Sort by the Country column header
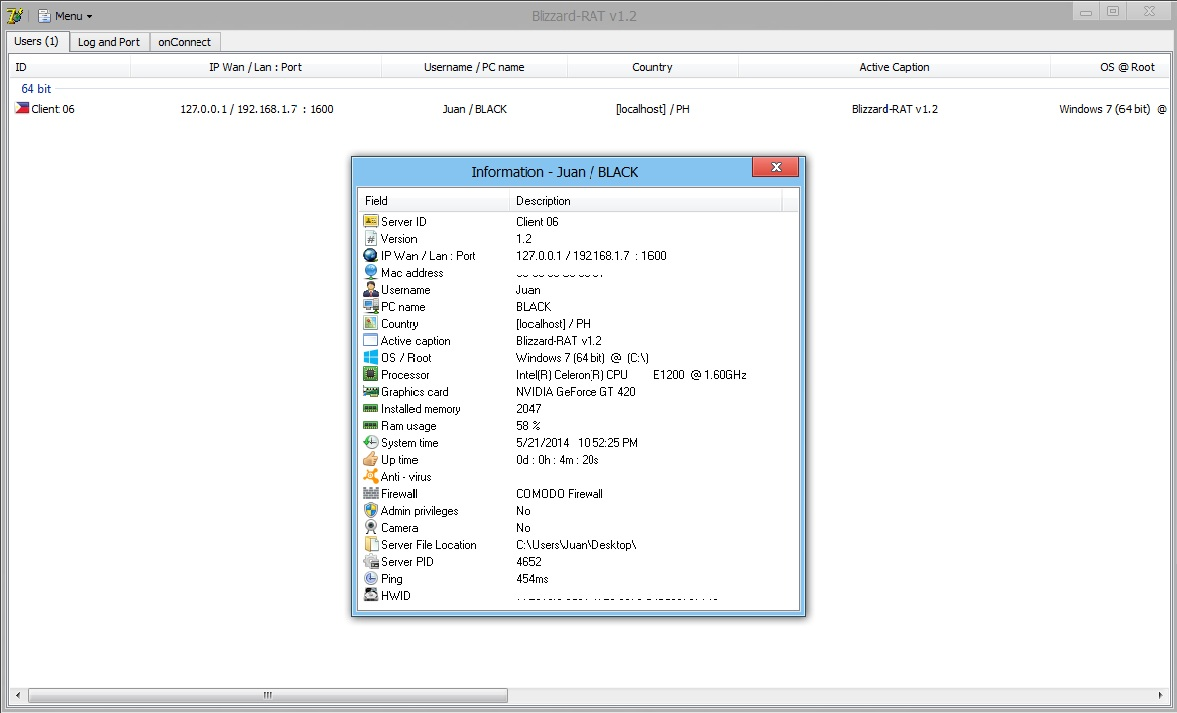1177x713 pixels. click(x=652, y=67)
